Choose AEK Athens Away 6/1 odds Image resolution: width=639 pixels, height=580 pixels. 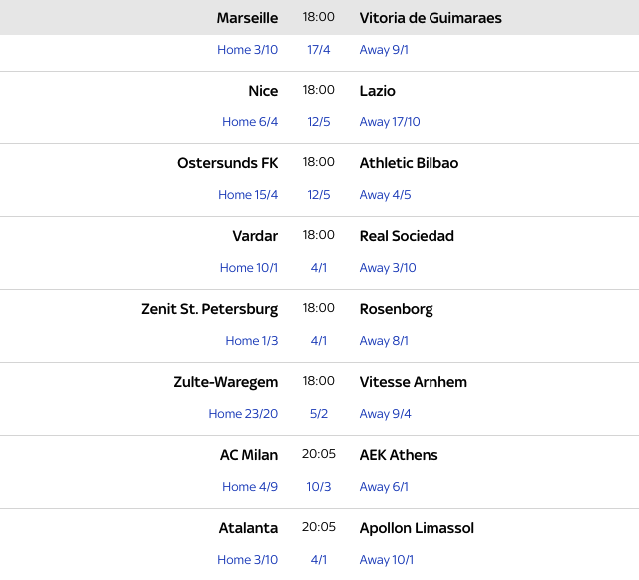pyautogui.click(x=384, y=487)
